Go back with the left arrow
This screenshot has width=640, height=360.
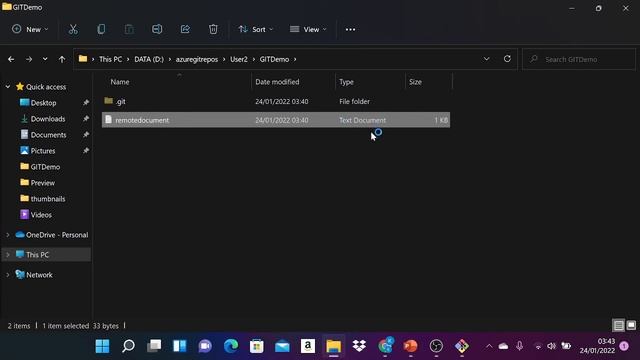coord(11,59)
